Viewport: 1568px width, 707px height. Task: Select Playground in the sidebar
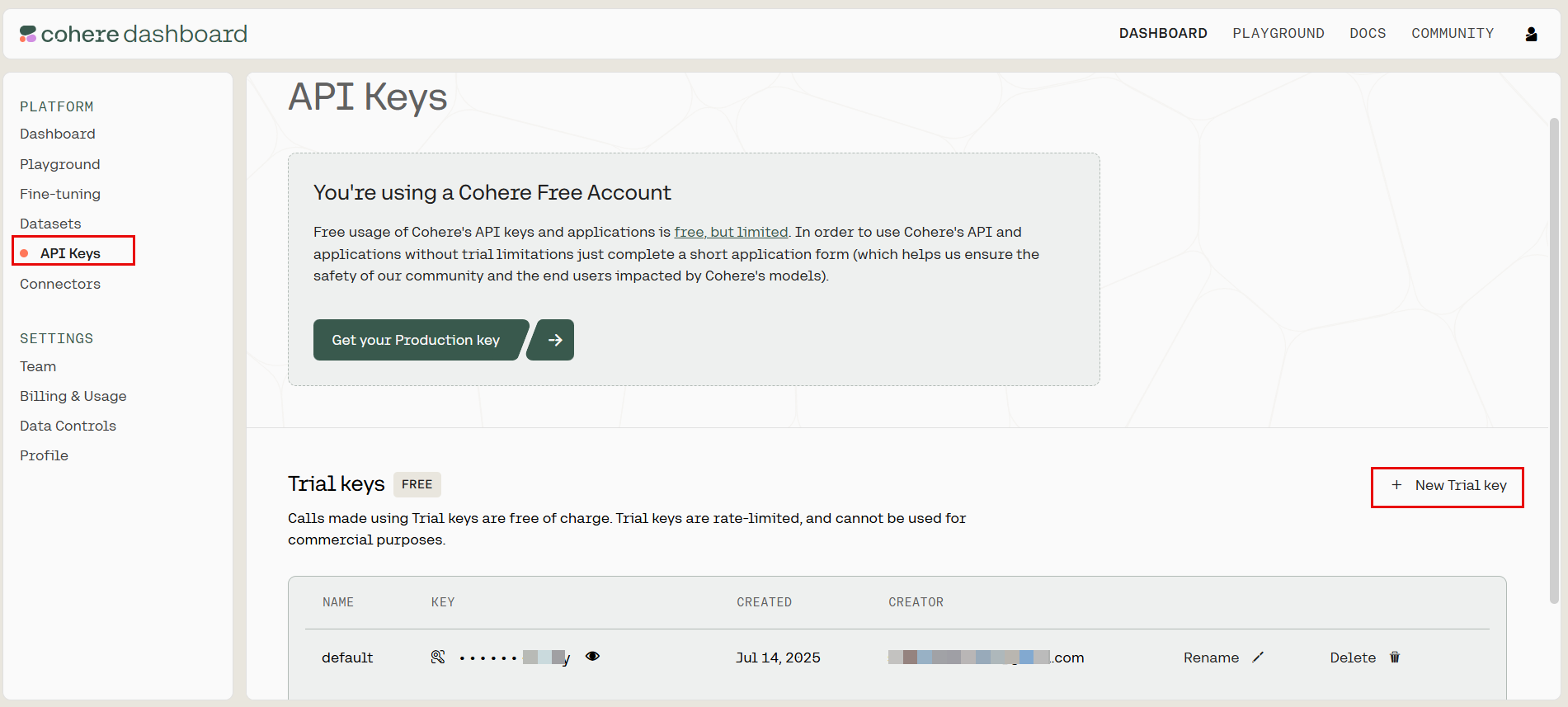[x=60, y=164]
